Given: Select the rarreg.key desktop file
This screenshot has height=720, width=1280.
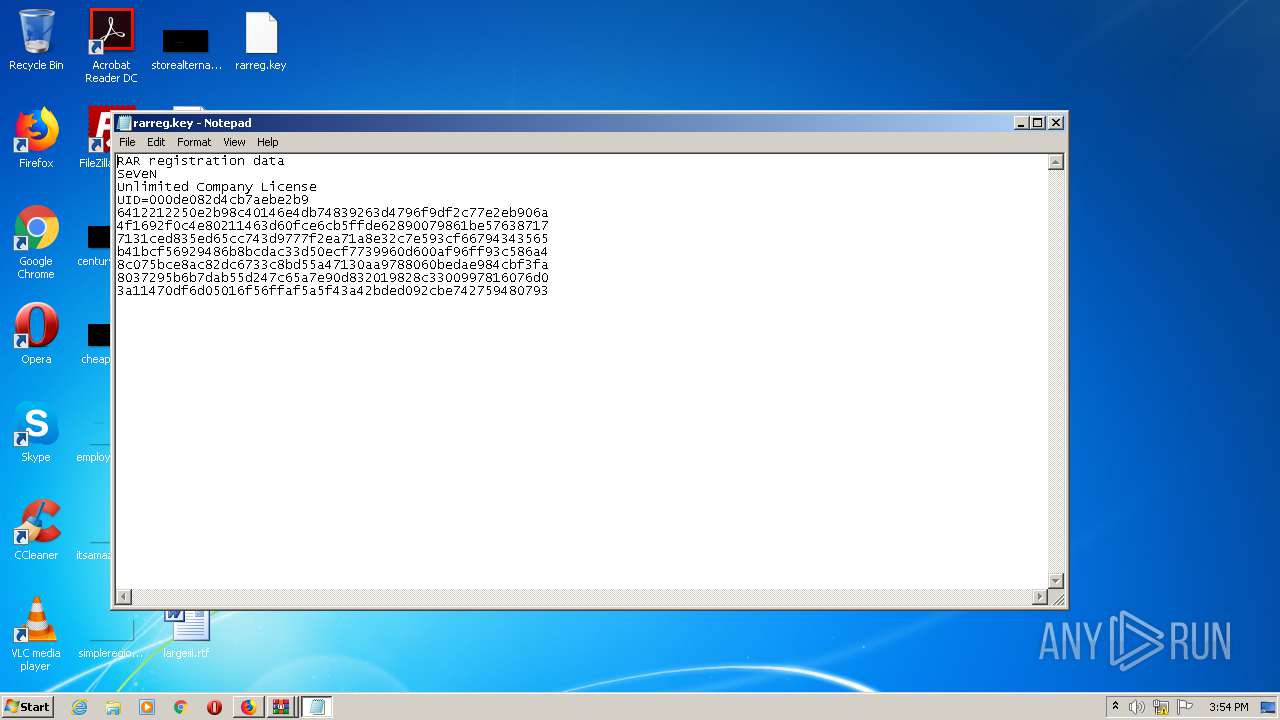Looking at the screenshot, I should click(261, 41).
